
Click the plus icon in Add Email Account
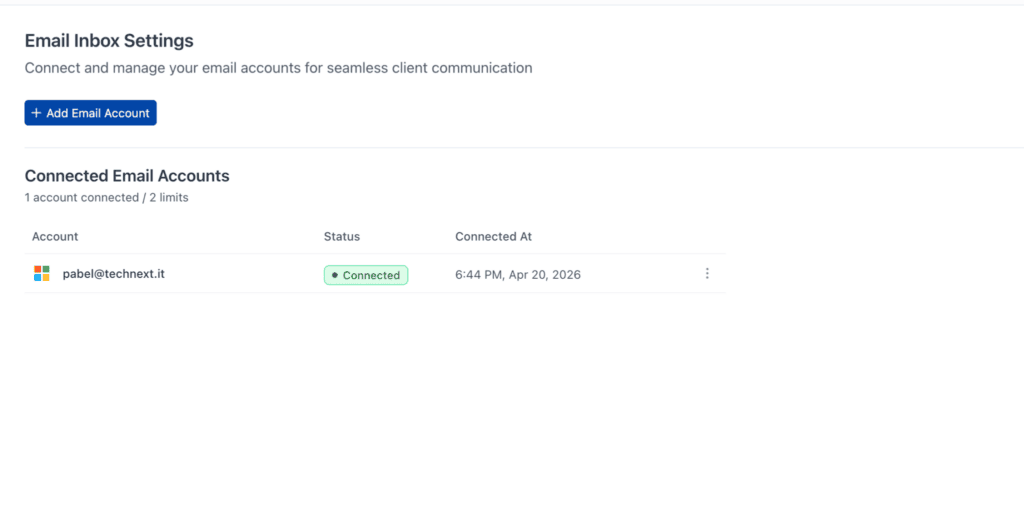click(36, 113)
